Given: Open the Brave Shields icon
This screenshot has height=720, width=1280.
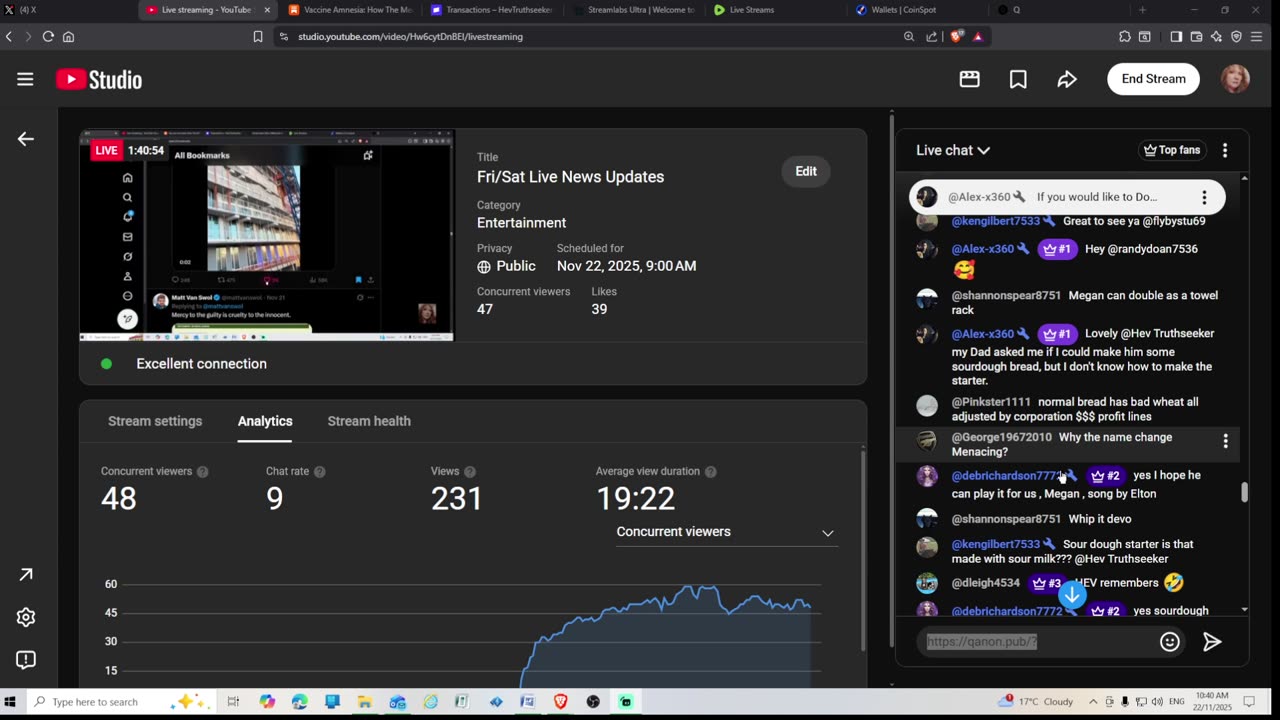Looking at the screenshot, I should coord(956,37).
